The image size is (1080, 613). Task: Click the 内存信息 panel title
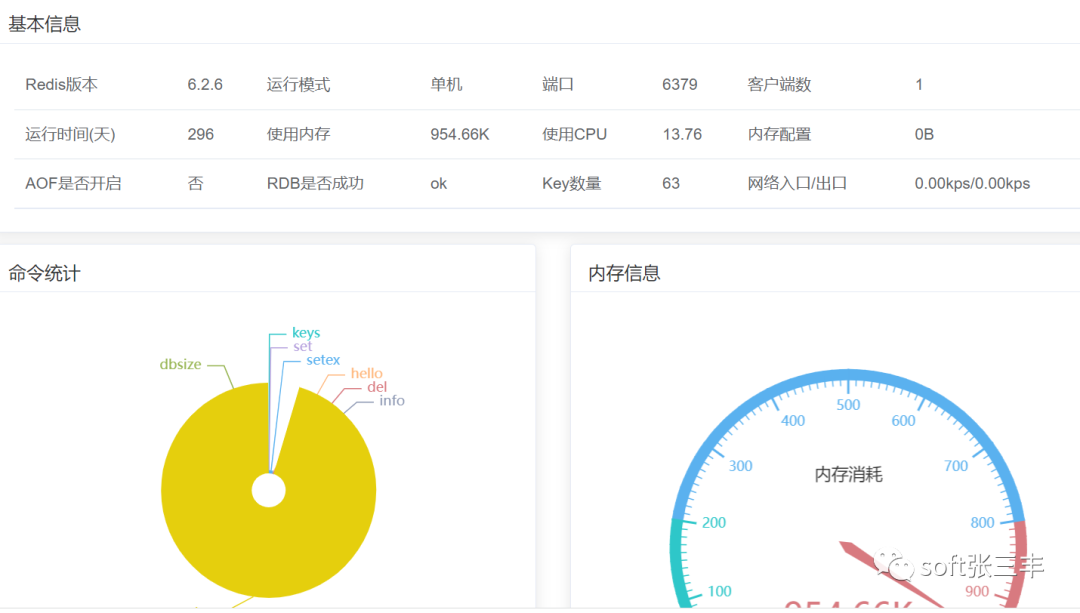pyautogui.click(x=625, y=273)
